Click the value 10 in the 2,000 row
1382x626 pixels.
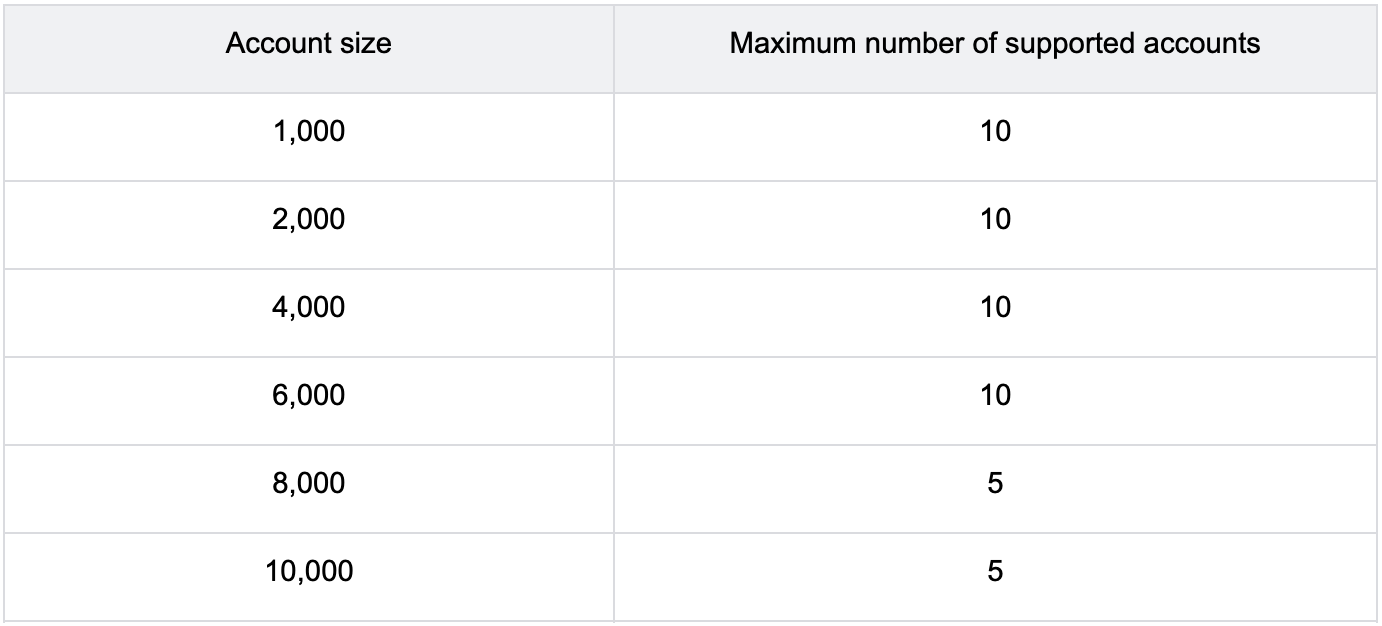click(996, 220)
